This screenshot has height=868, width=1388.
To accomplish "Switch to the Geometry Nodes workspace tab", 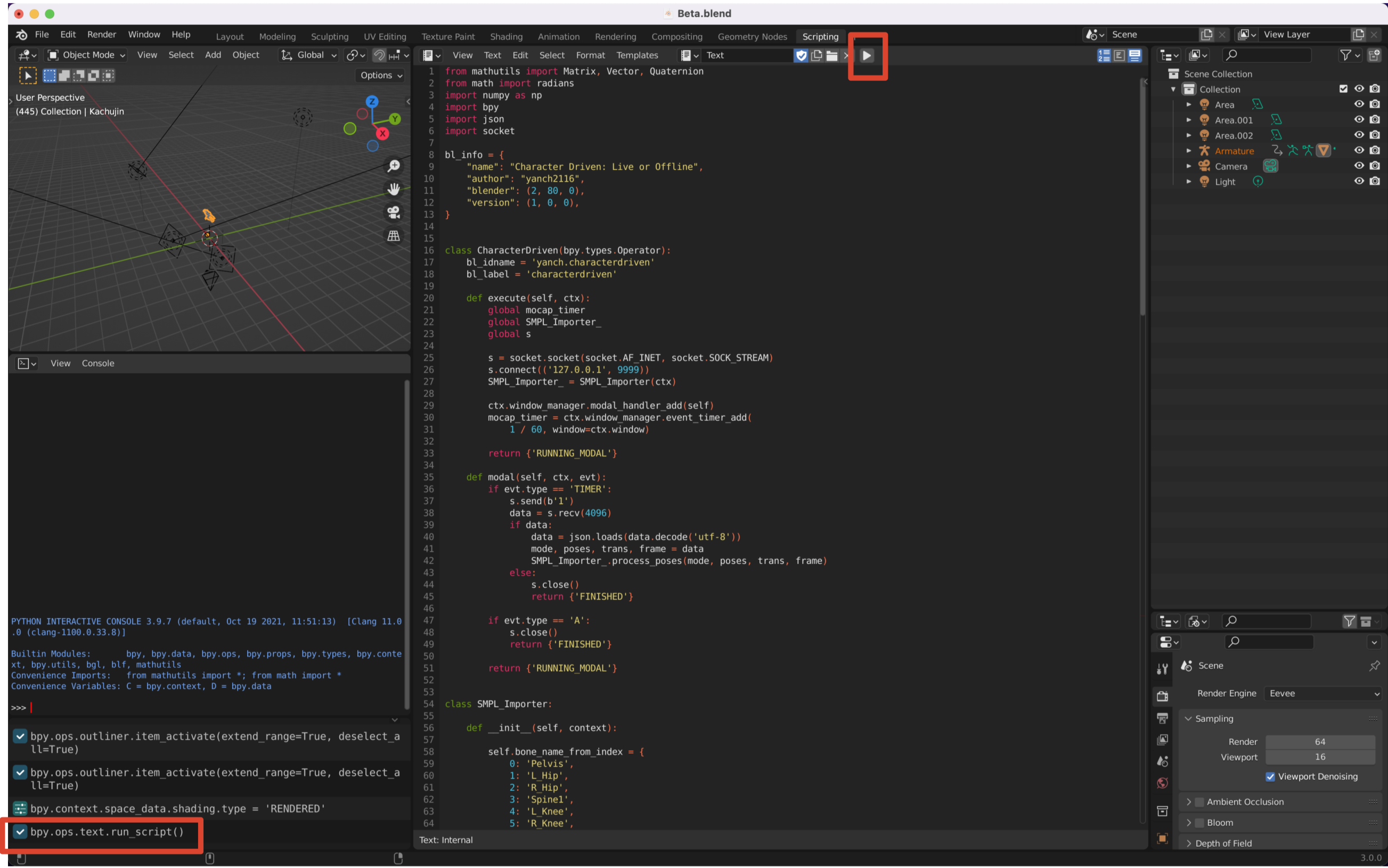I will pos(752,36).
